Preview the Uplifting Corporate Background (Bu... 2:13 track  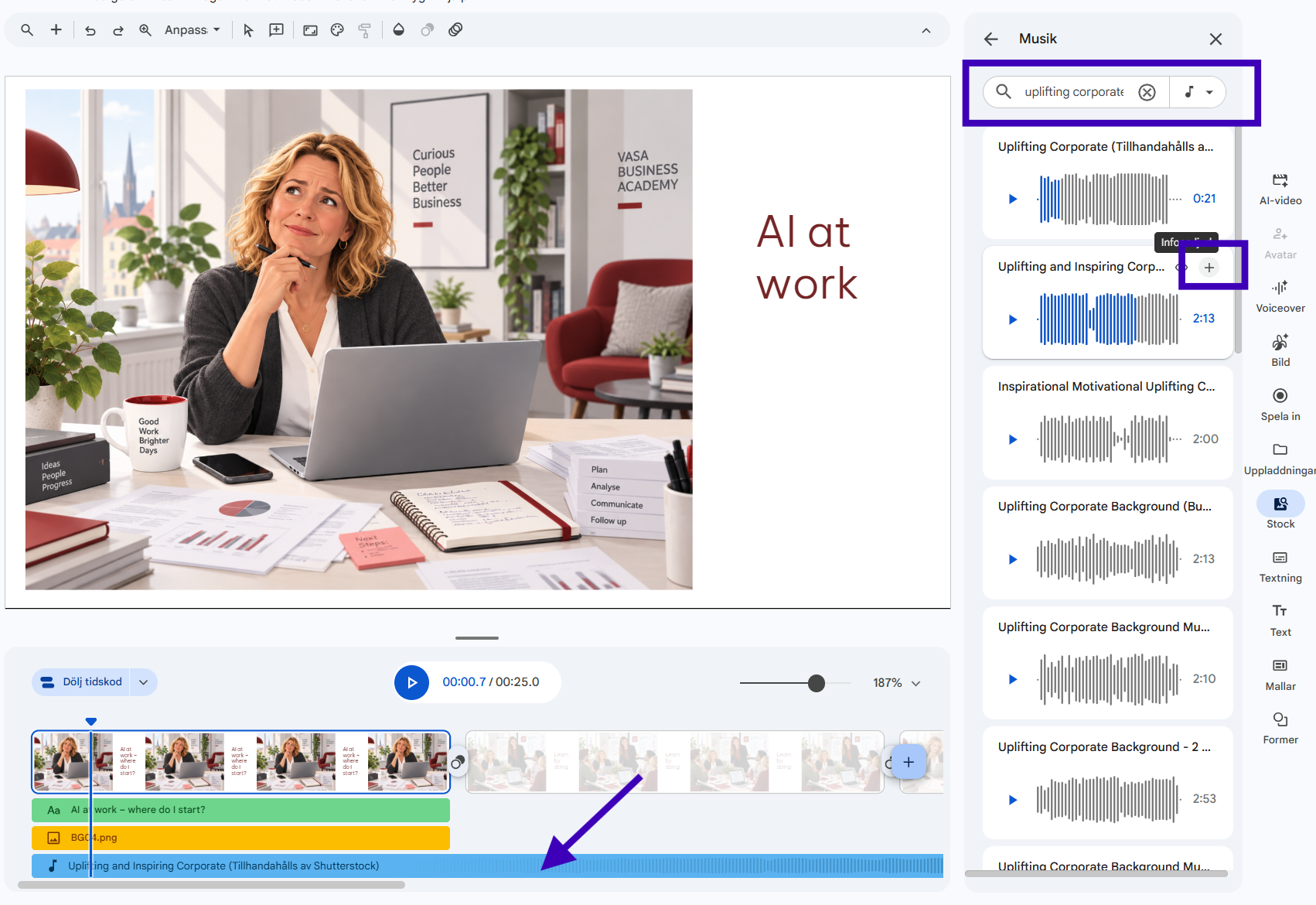pyautogui.click(x=1013, y=559)
